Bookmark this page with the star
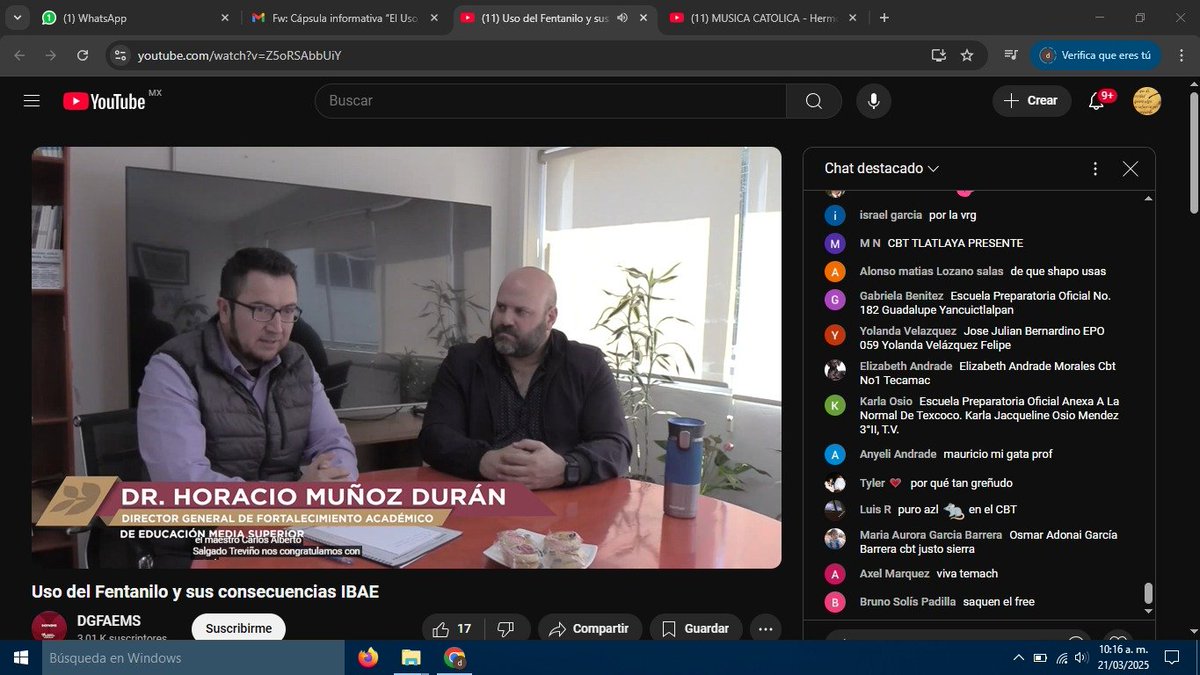The image size is (1200, 675). [967, 56]
